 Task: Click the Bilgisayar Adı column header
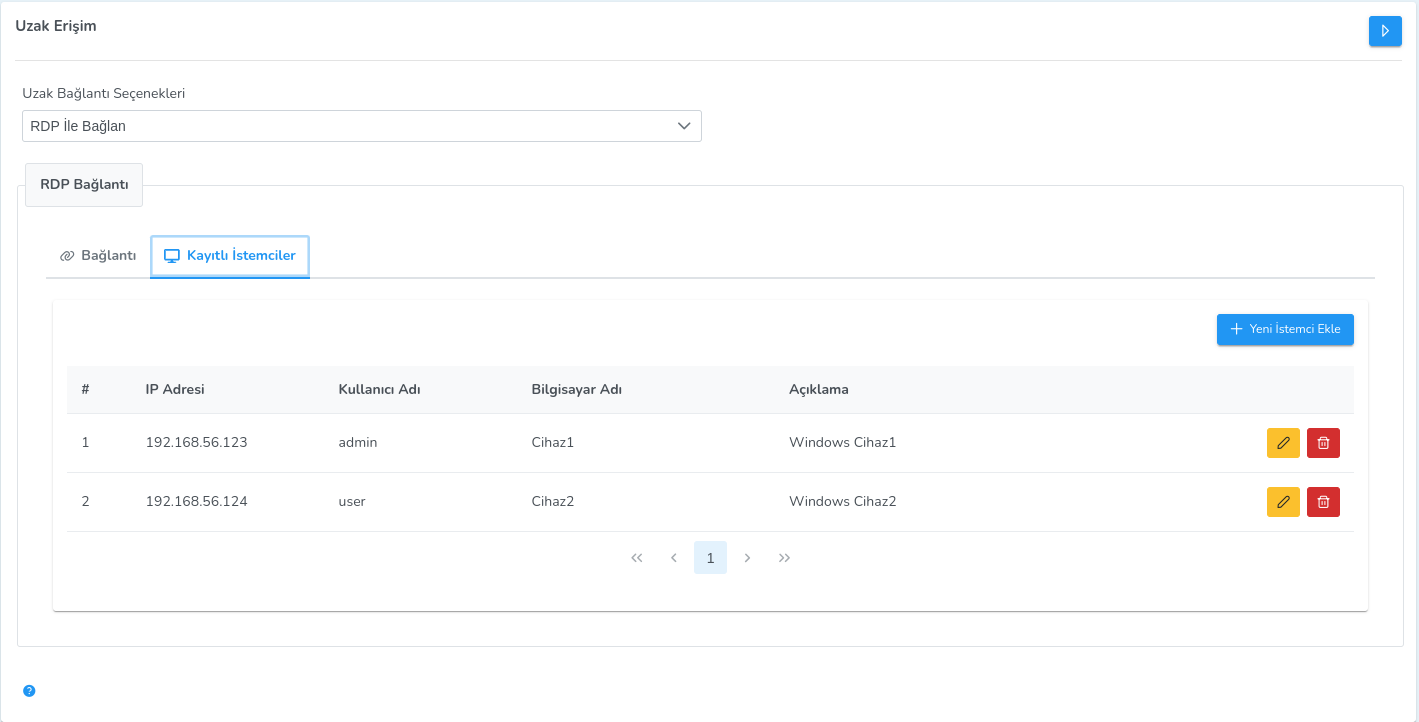[576, 389]
